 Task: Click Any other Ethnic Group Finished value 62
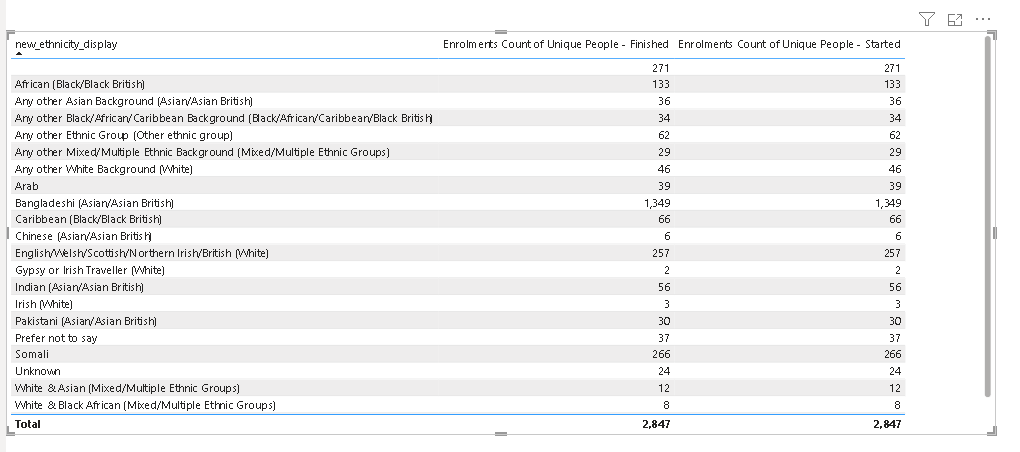[x=664, y=135]
